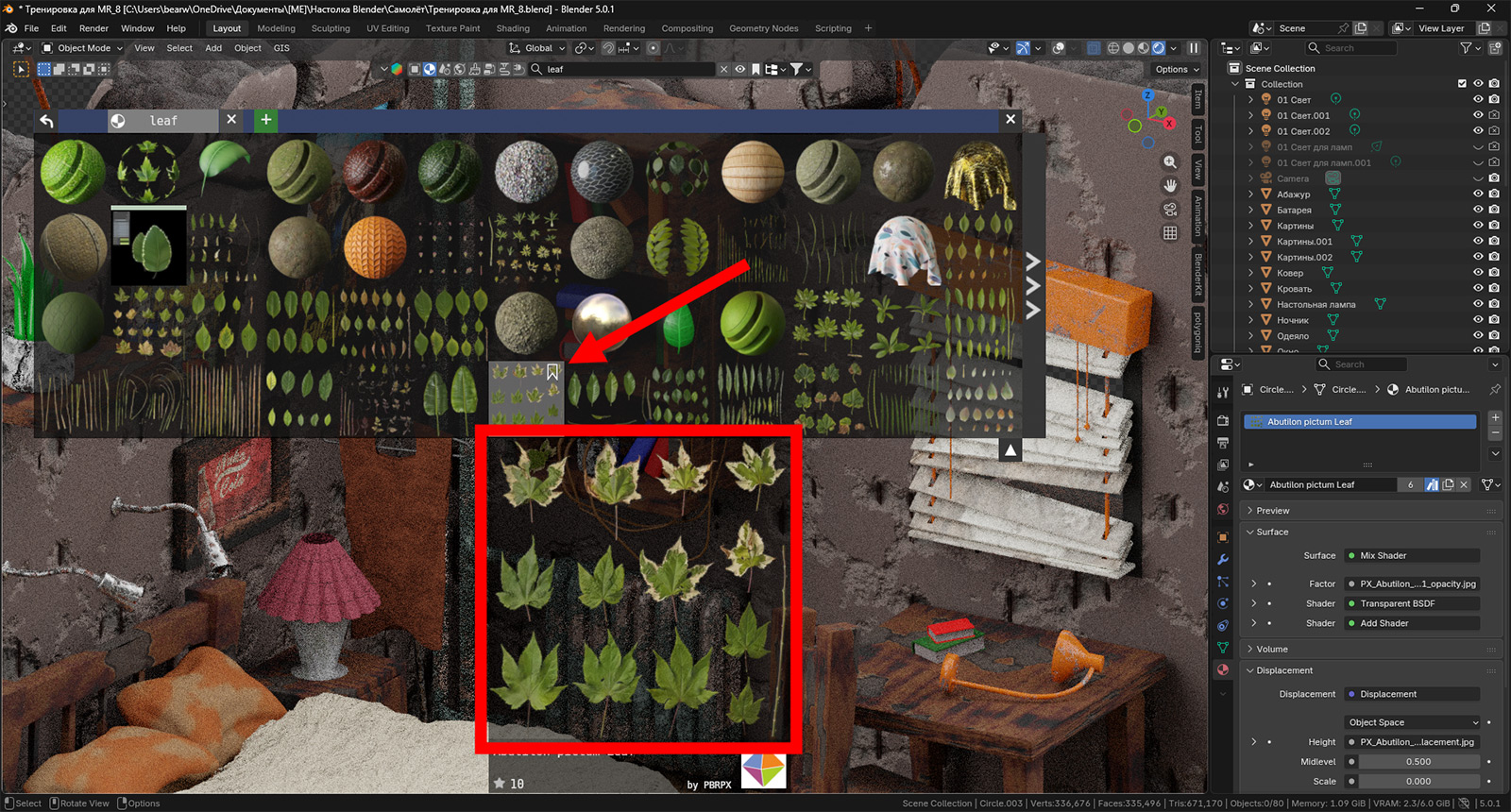
Task: Add a new asset tab with green plus
Action: [266, 120]
